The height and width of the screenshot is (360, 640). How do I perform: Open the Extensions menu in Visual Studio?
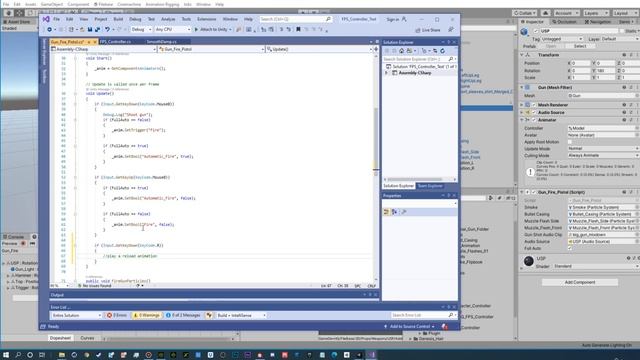207,19
